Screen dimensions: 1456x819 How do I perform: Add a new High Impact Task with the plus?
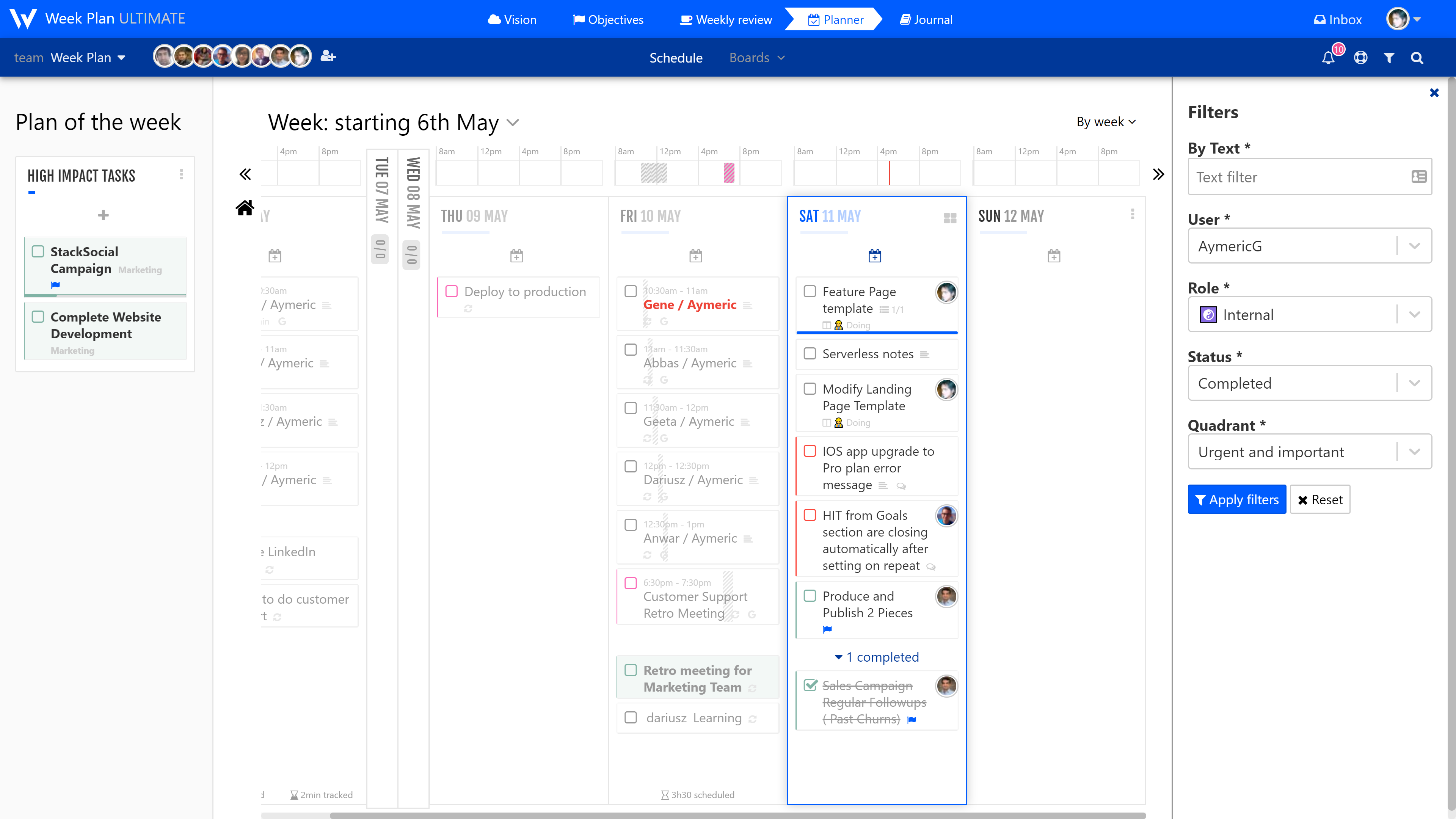coord(104,215)
